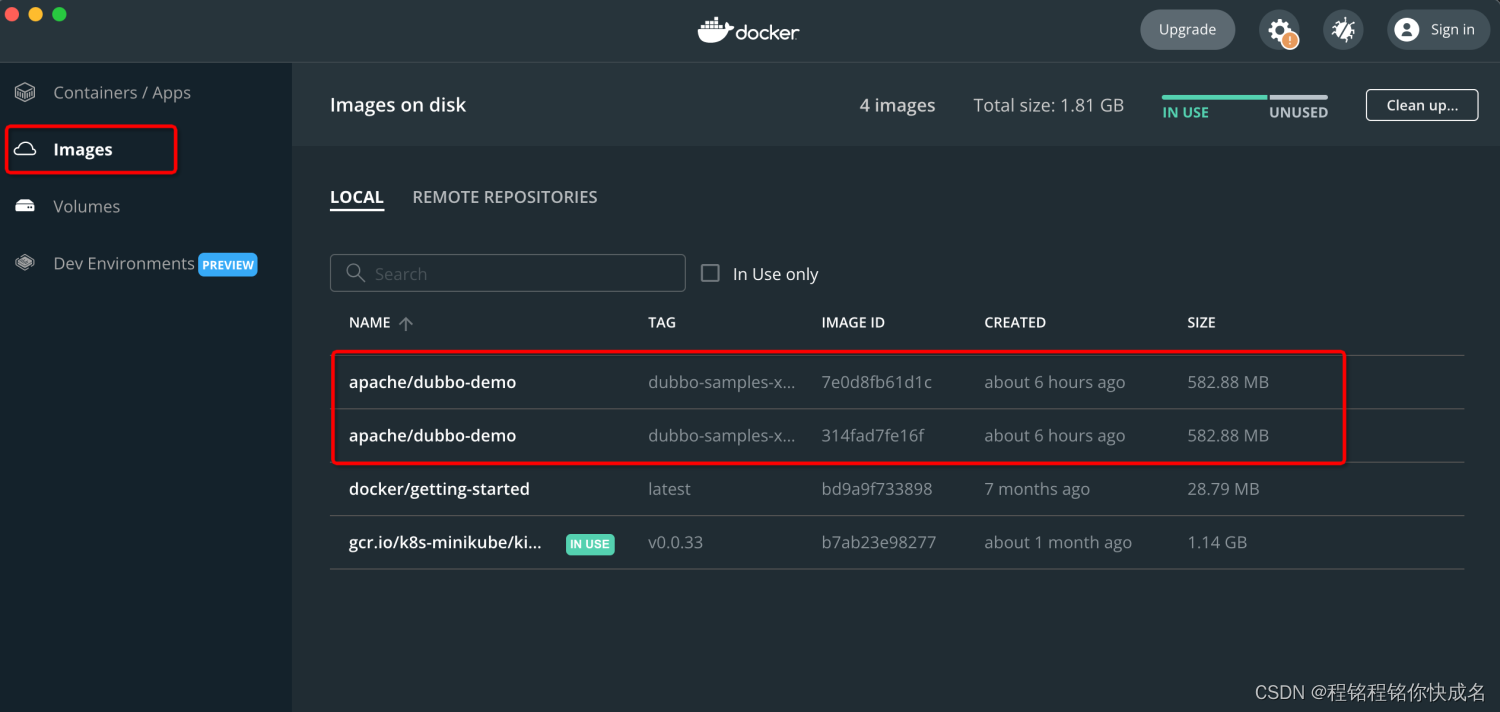Click the 'latest' tag cell
Viewport: 1500px width, 712px height.
[x=669, y=489]
